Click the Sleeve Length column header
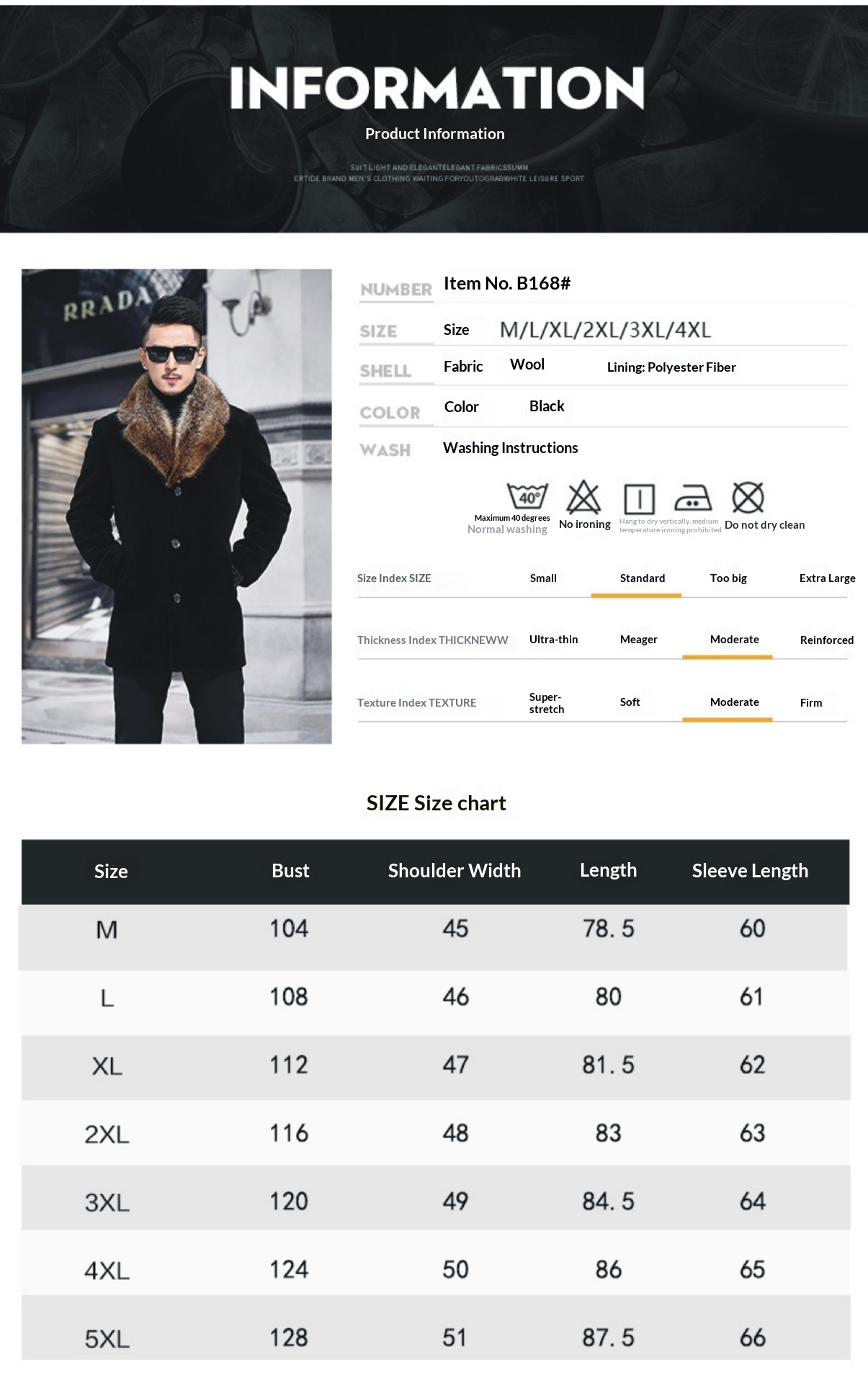The image size is (868, 1383). coord(750,871)
